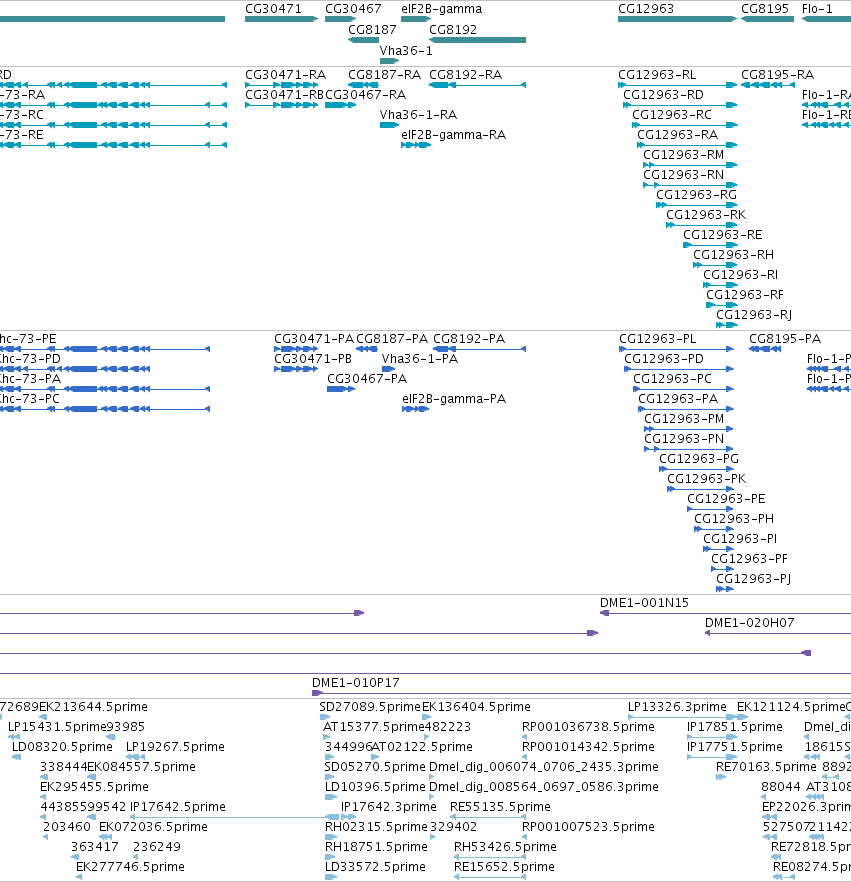Select the CG12963 gene label in top track
This screenshot has height=882, width=851.
[x=646, y=9]
